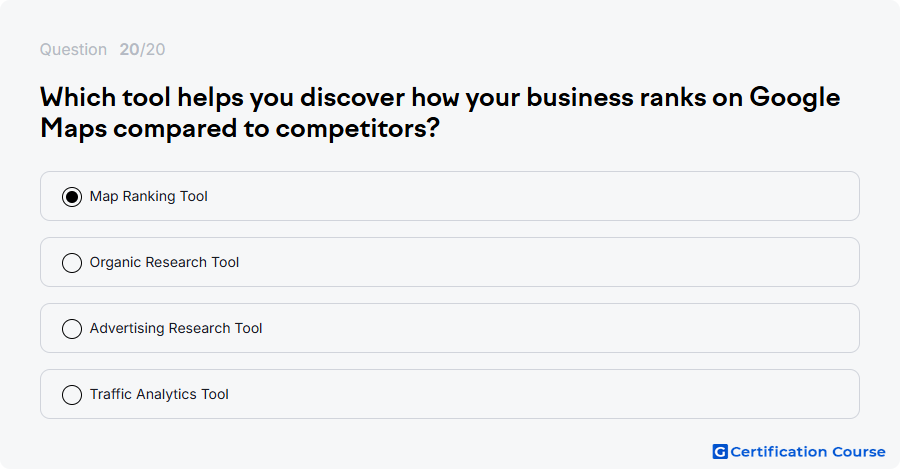Click the "Map Ranking Tool" label text
The height and width of the screenshot is (469, 900).
click(149, 196)
